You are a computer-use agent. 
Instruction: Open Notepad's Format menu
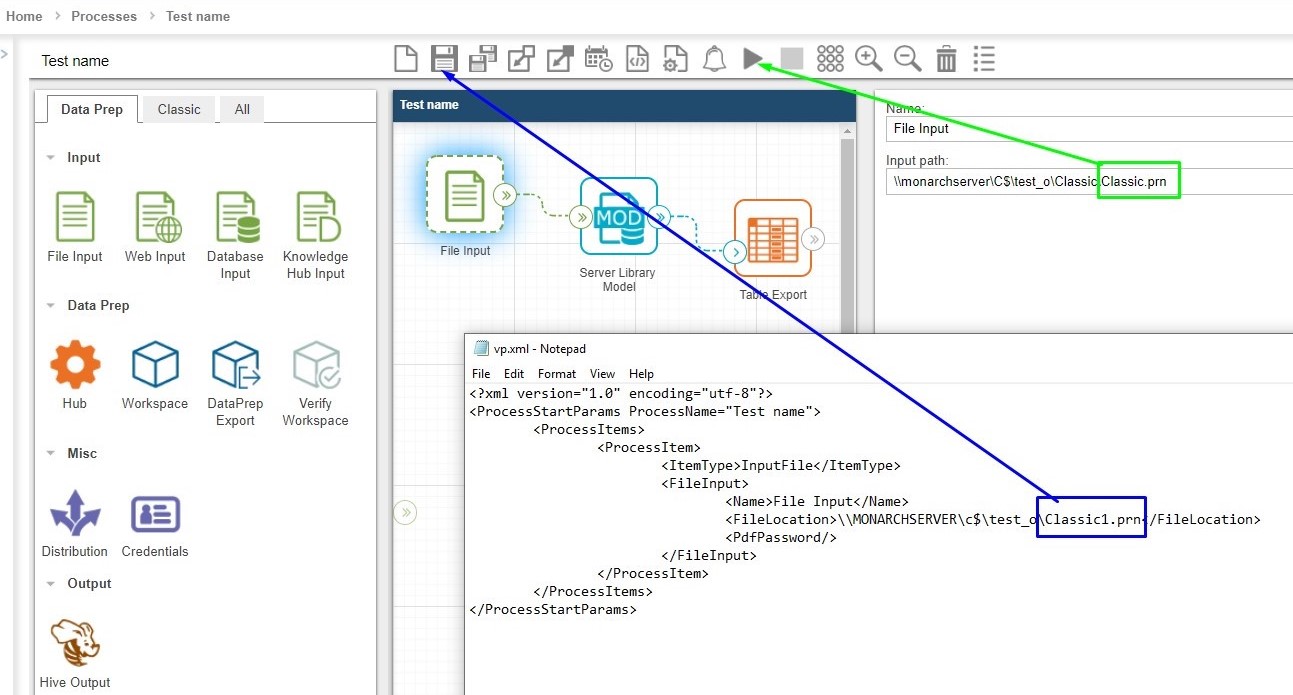coord(556,373)
